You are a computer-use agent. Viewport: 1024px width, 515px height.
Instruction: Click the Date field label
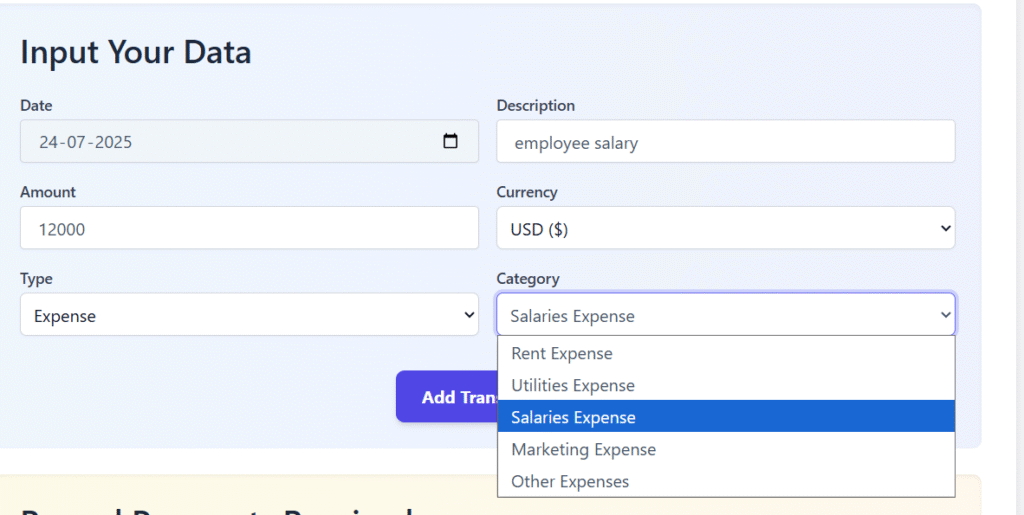(x=36, y=106)
